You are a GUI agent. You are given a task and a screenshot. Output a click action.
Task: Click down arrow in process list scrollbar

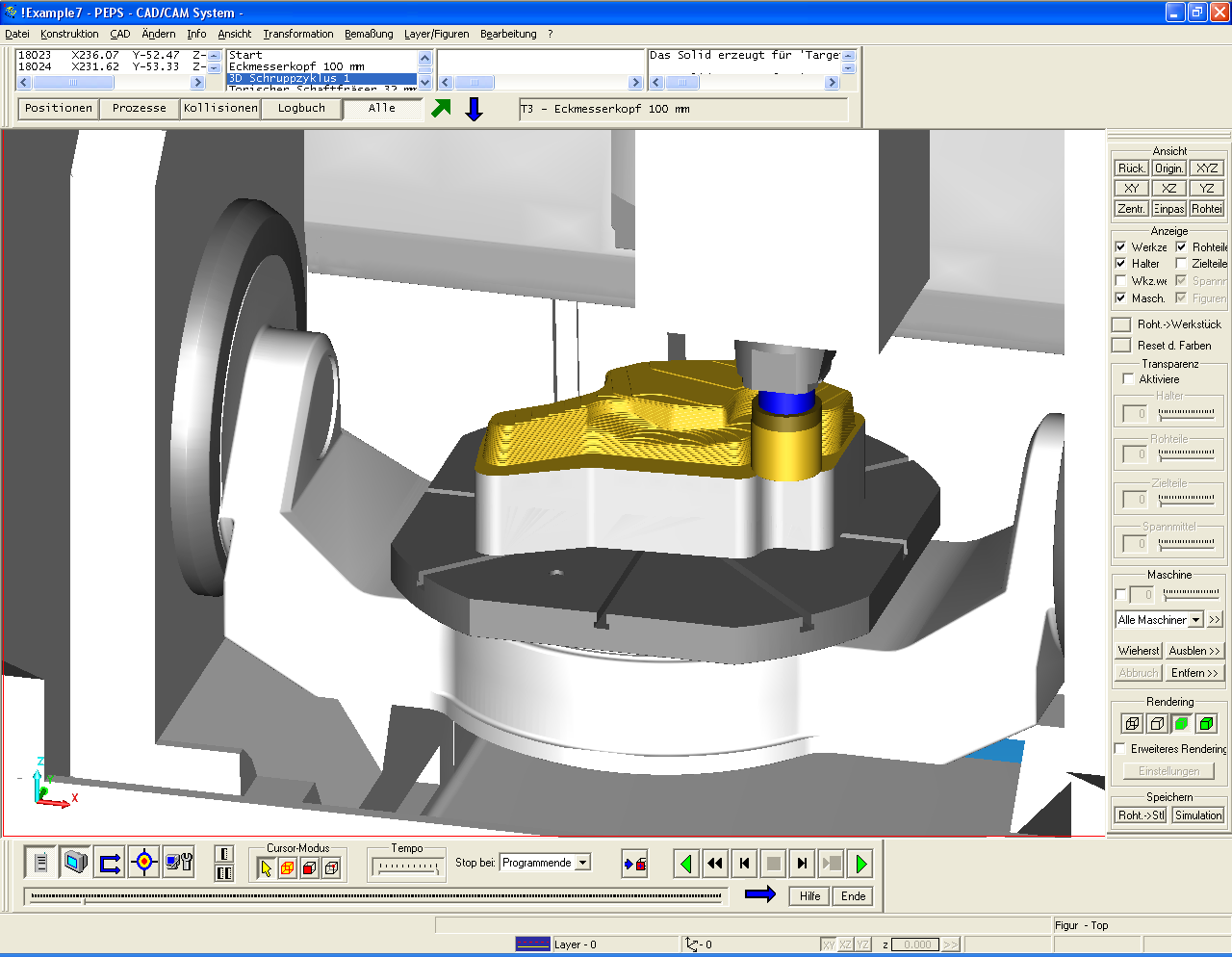click(x=425, y=83)
